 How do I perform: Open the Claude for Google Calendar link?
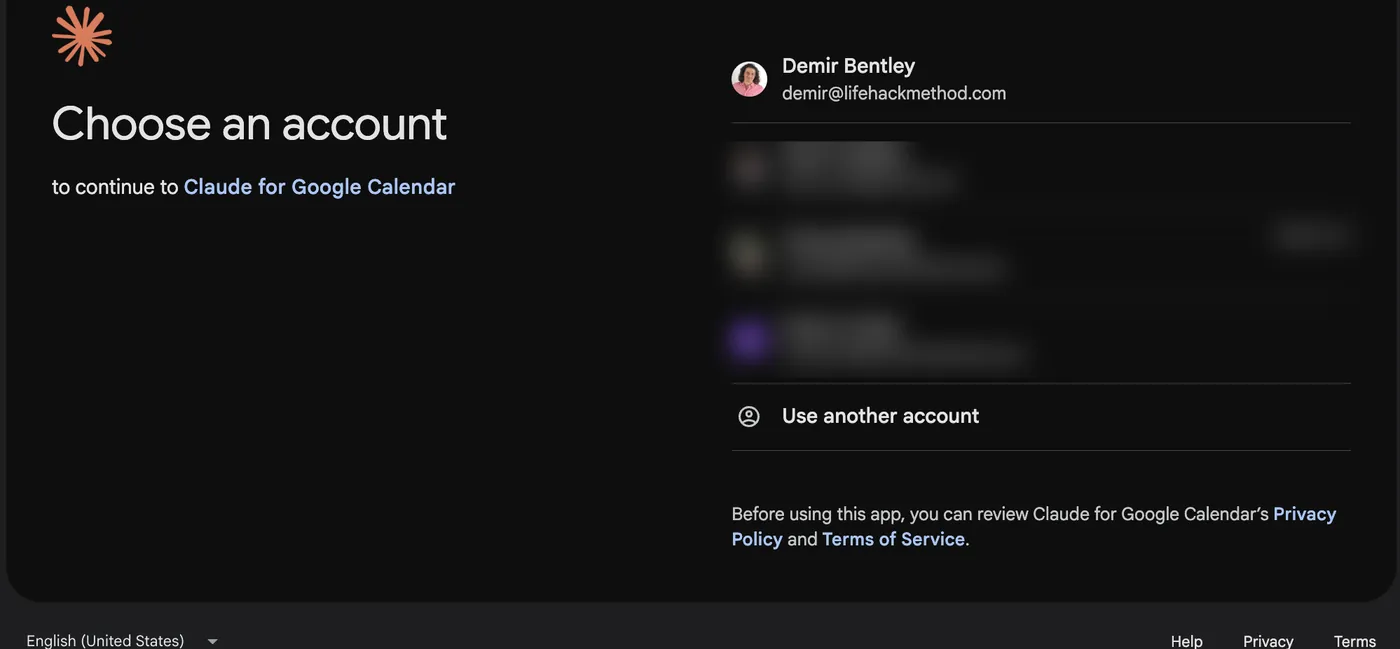(319, 187)
